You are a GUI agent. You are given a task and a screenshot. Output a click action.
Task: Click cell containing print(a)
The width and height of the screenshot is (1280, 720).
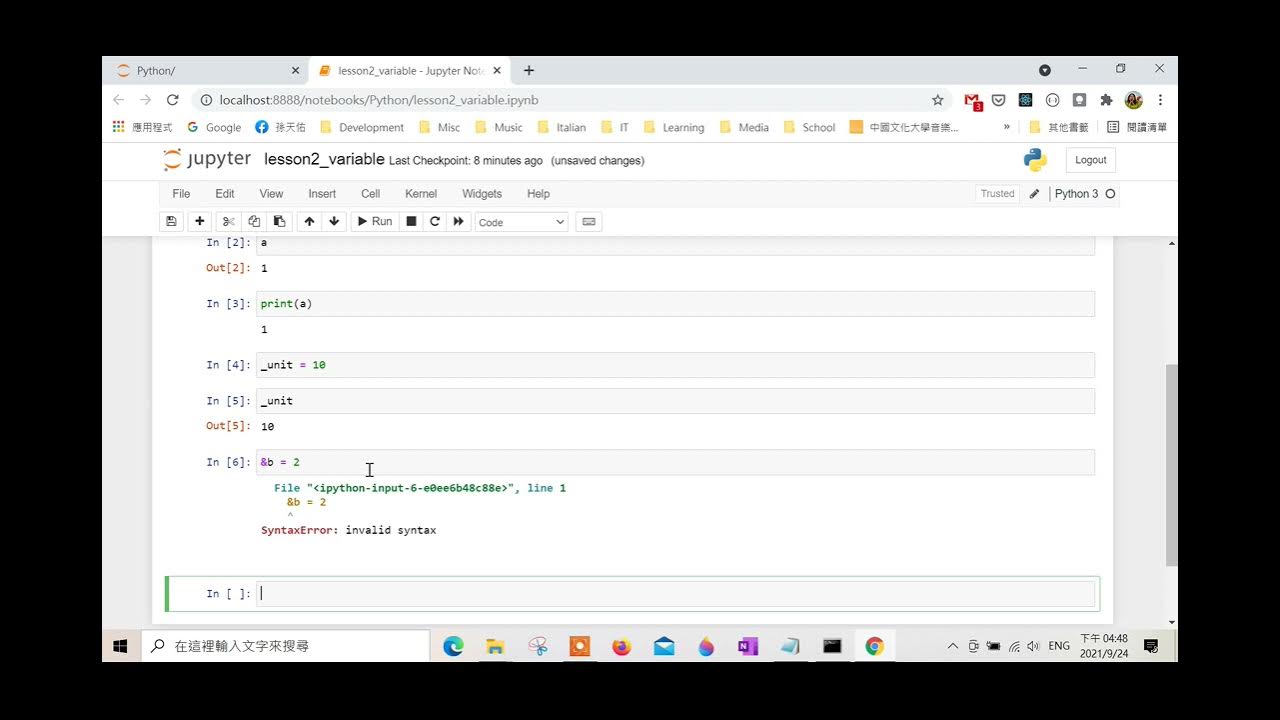click(675, 303)
